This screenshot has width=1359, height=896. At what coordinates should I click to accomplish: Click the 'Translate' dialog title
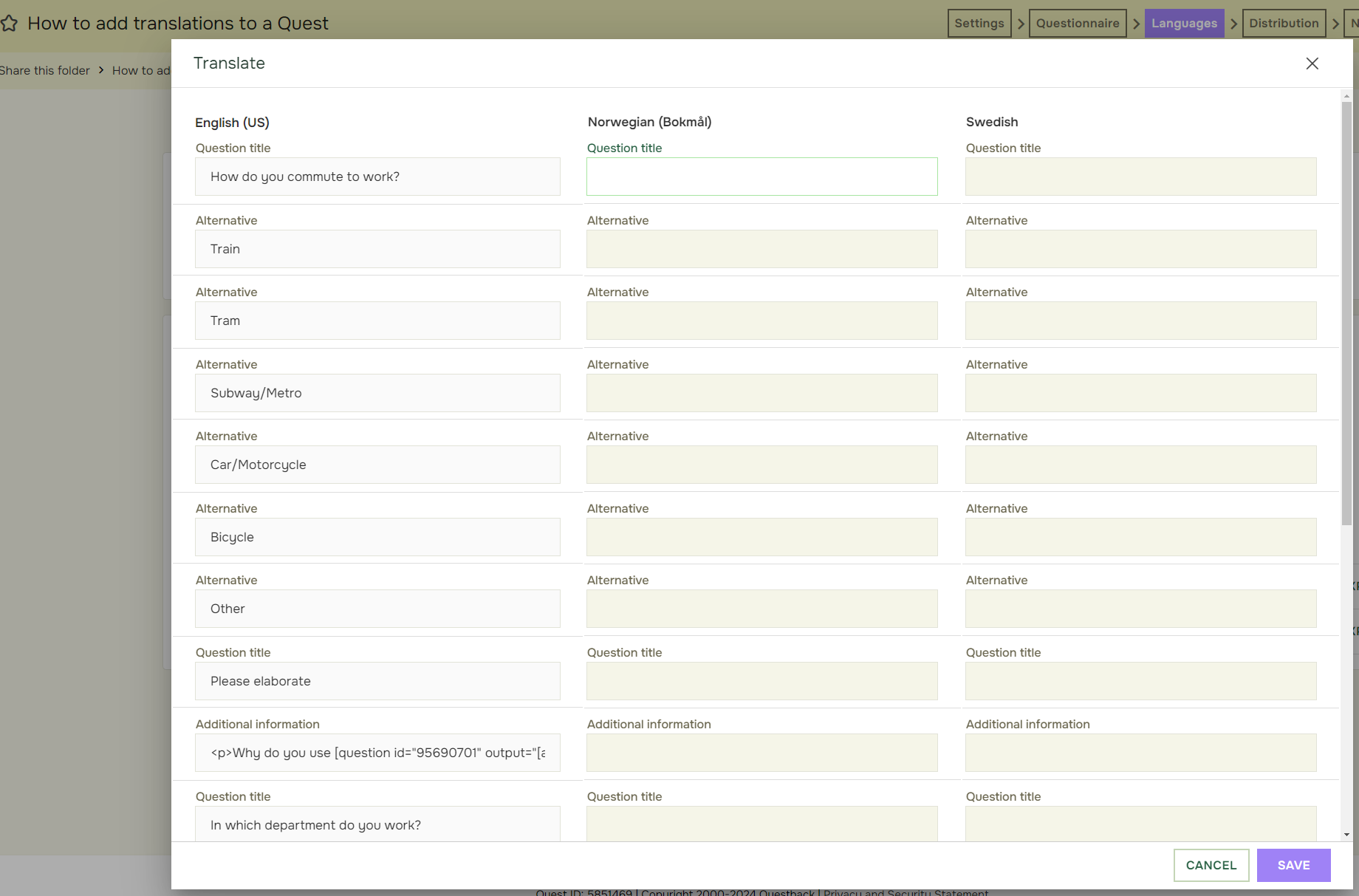229,64
